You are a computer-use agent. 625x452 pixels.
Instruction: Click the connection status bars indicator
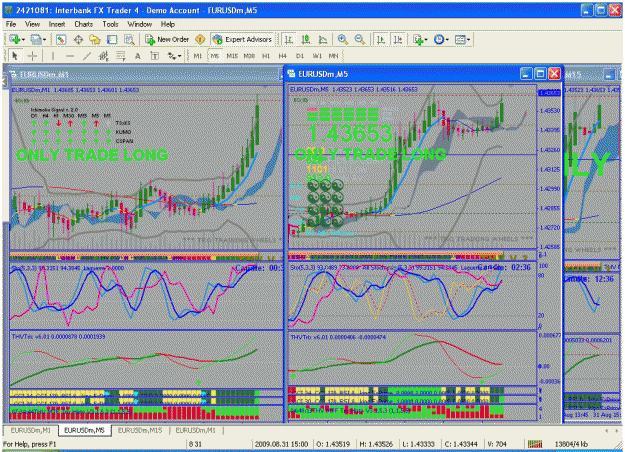pos(535,444)
